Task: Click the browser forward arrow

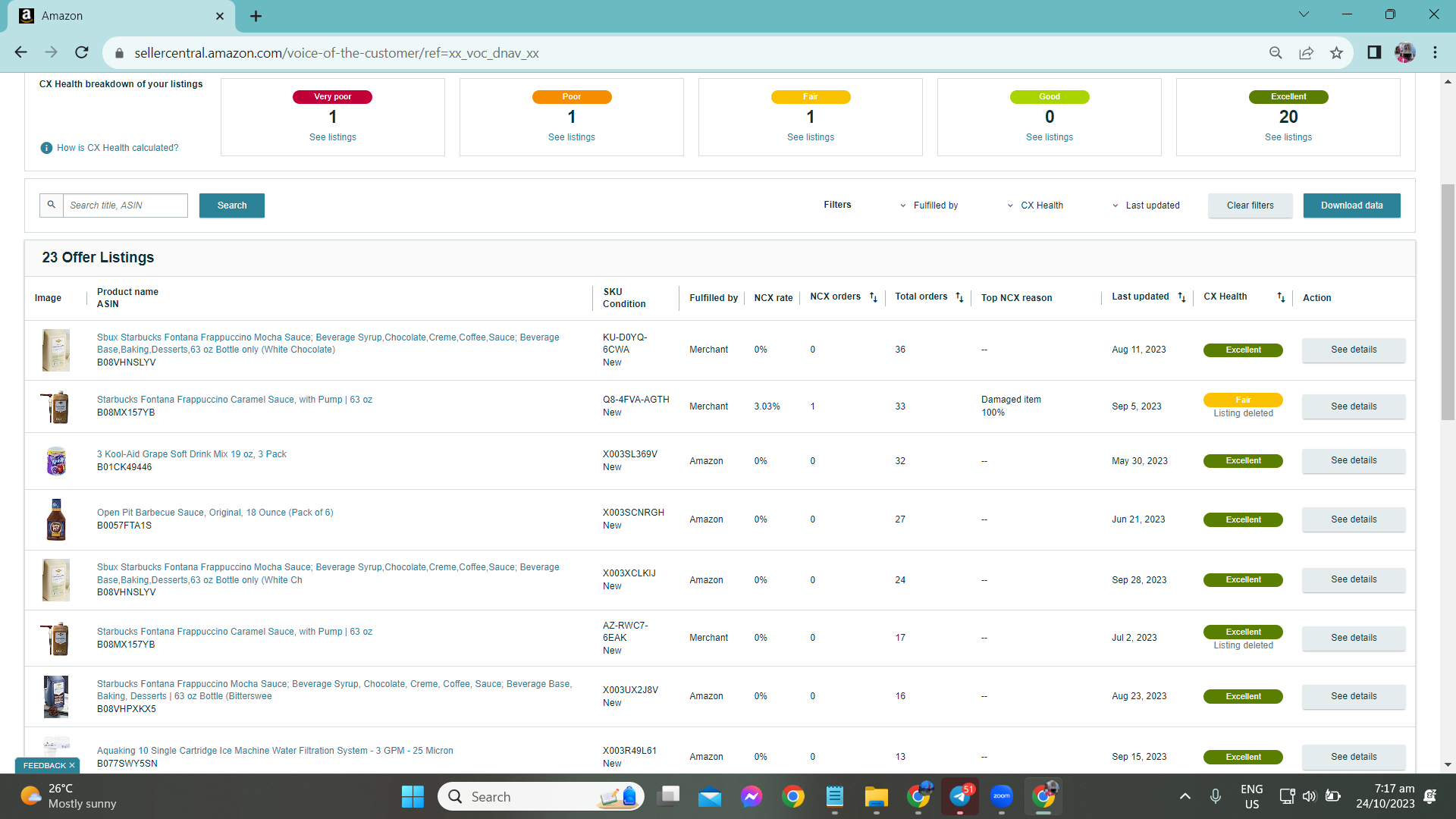Action: pos(51,52)
